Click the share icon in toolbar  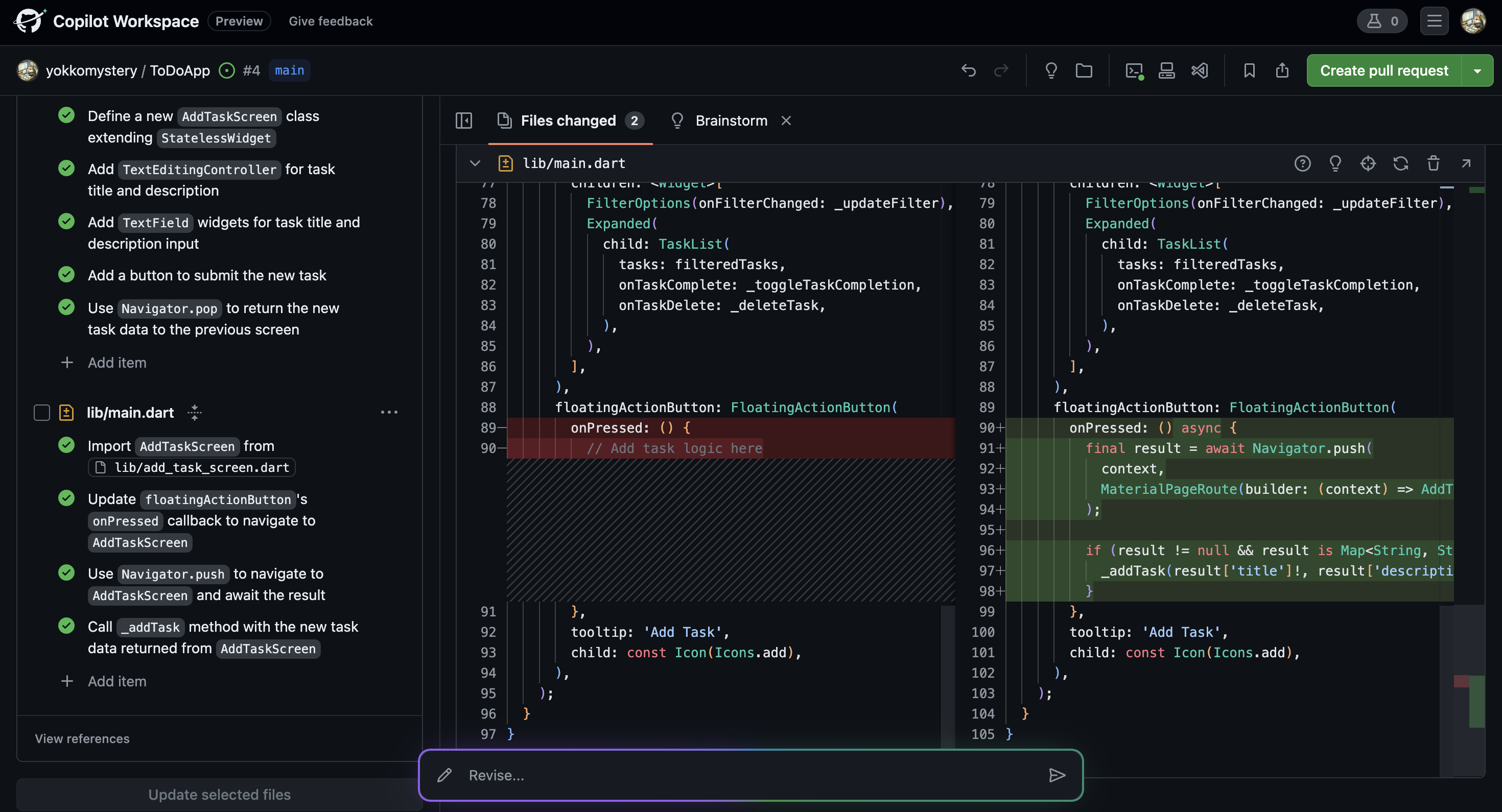[1282, 70]
